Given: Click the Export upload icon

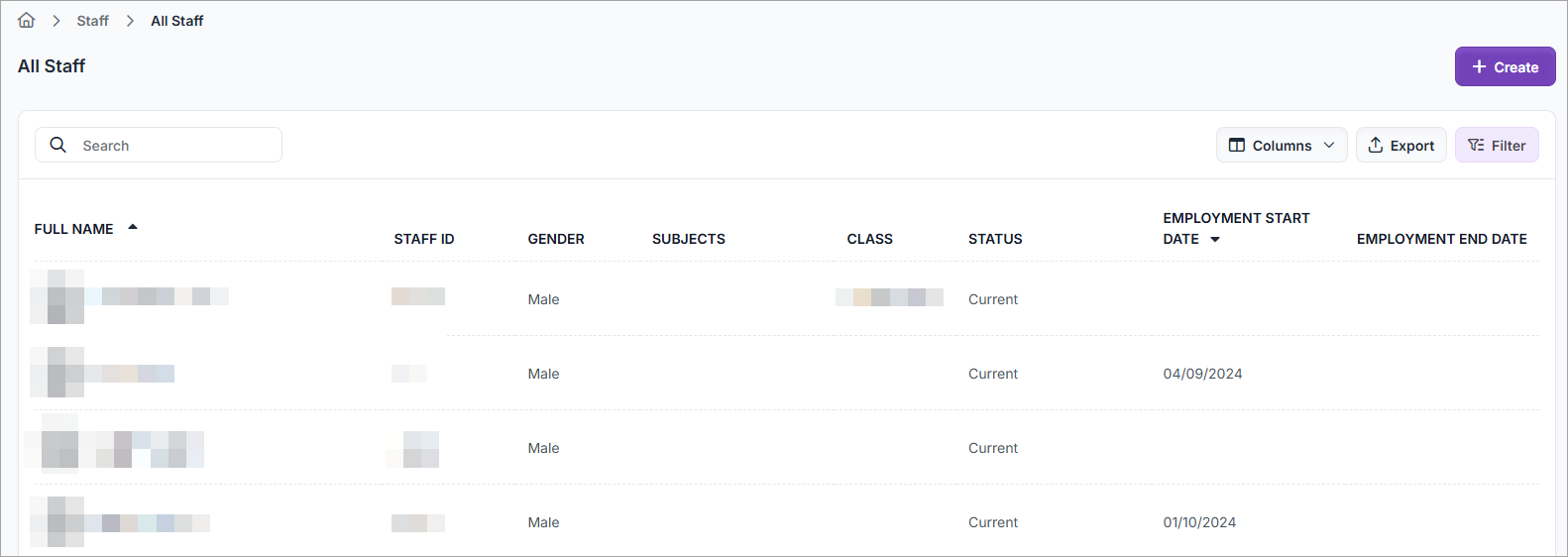Looking at the screenshot, I should pos(1376,146).
